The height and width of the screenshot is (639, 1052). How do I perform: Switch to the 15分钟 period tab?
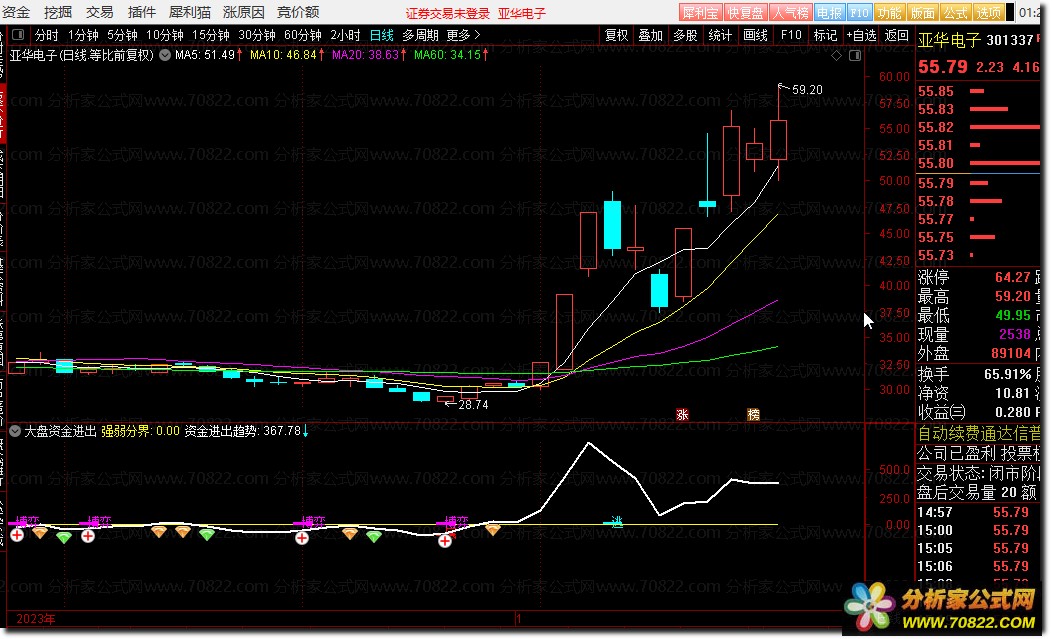click(211, 35)
